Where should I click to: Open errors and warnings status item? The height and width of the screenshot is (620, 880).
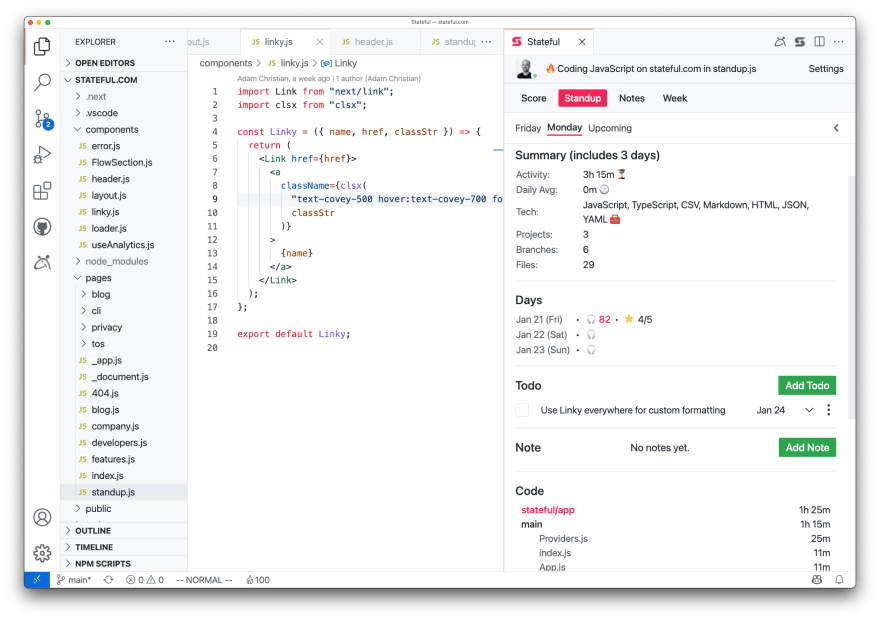tap(145, 580)
